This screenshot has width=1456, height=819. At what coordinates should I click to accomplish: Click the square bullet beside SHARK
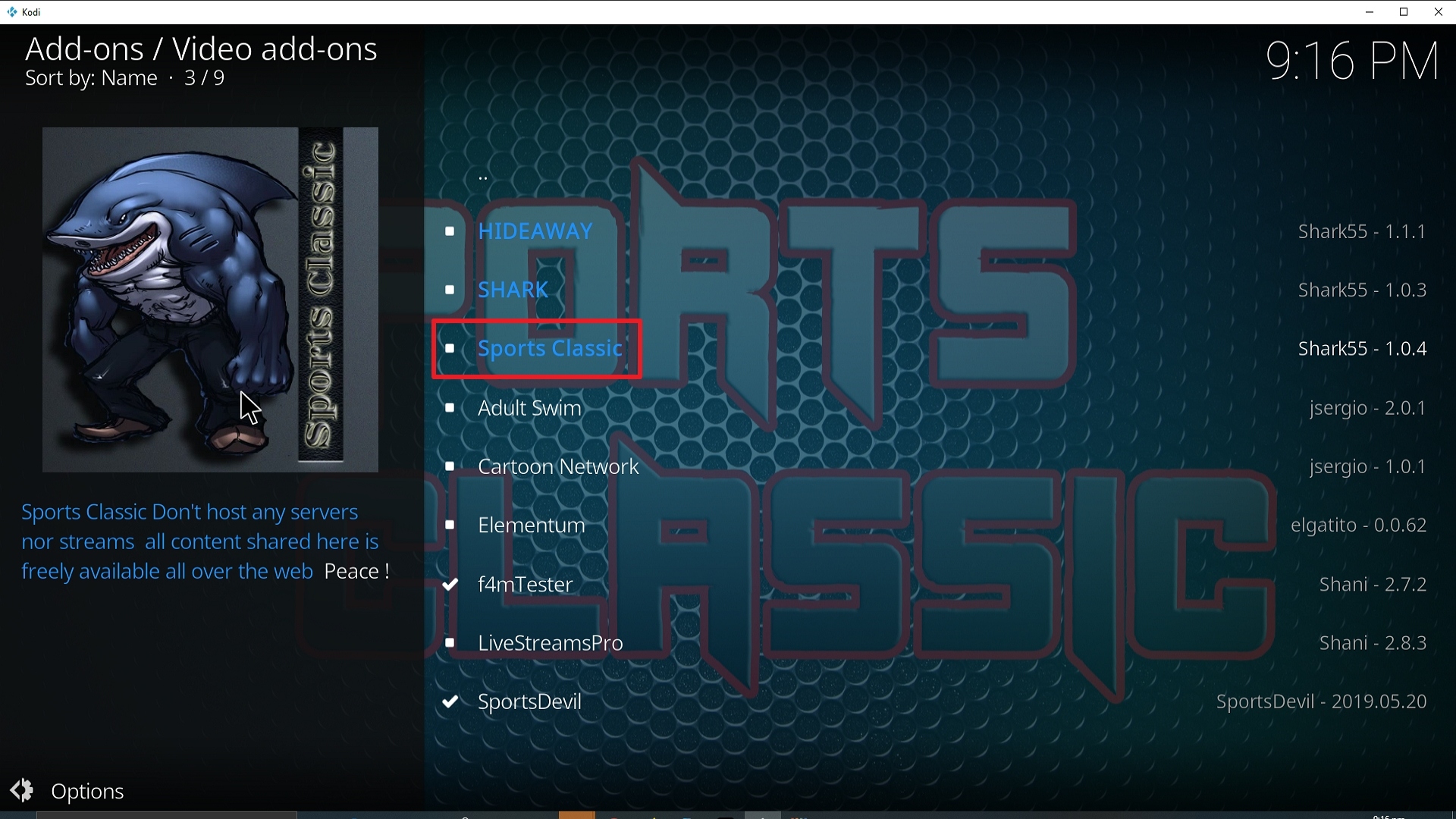[450, 290]
